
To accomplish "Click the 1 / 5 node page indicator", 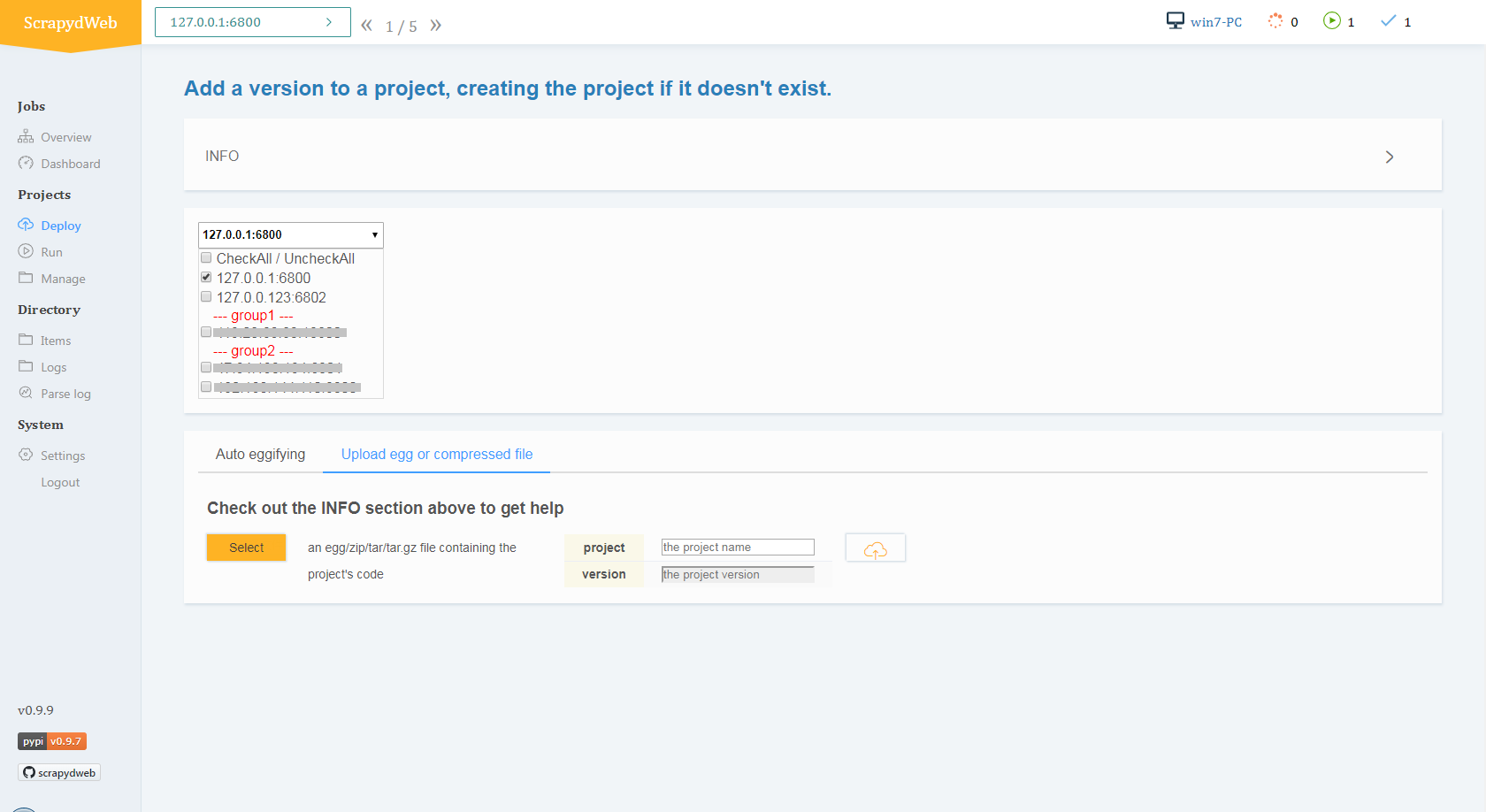I will [x=401, y=27].
